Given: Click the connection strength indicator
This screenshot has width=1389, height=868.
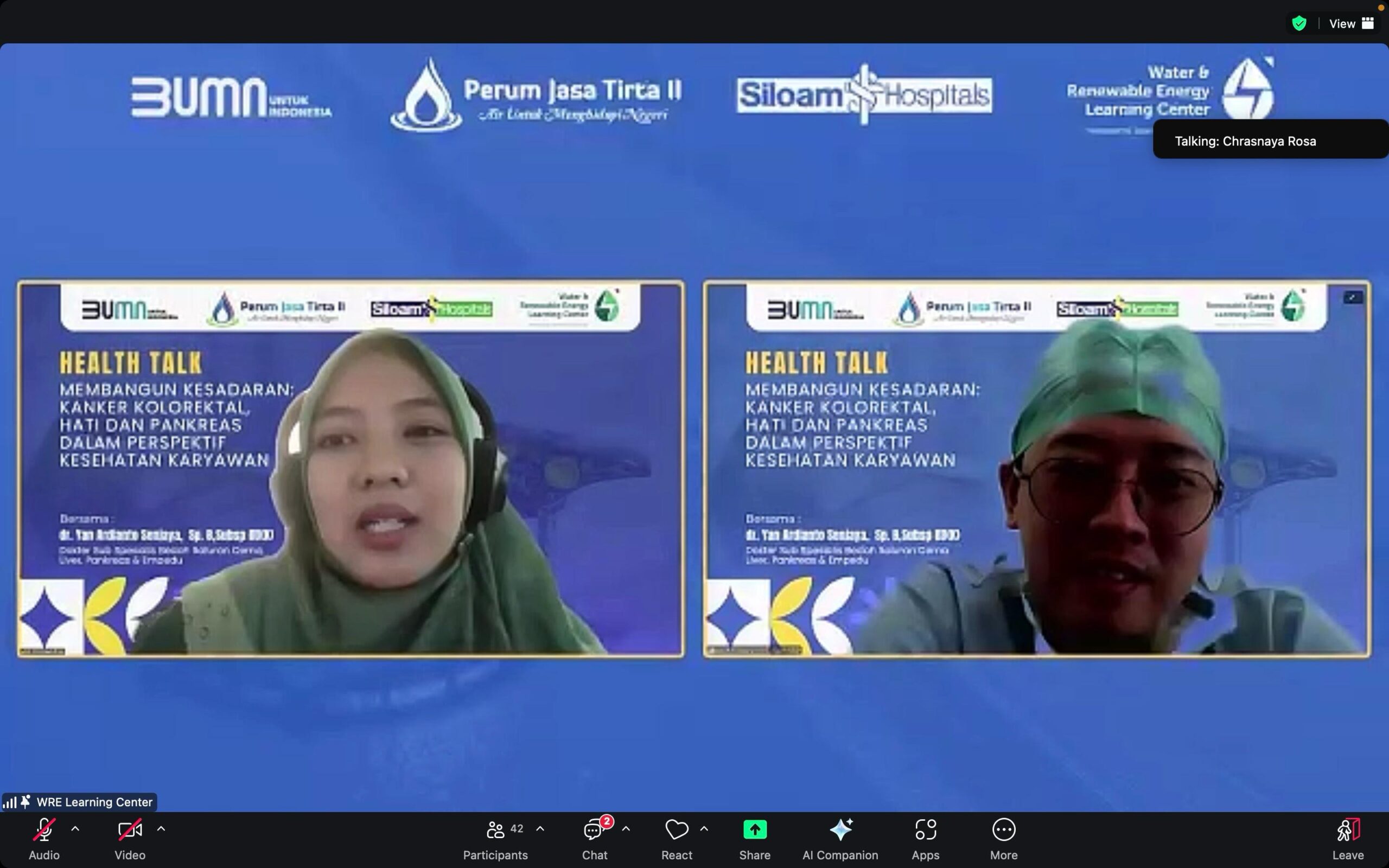Looking at the screenshot, I should tap(10, 801).
